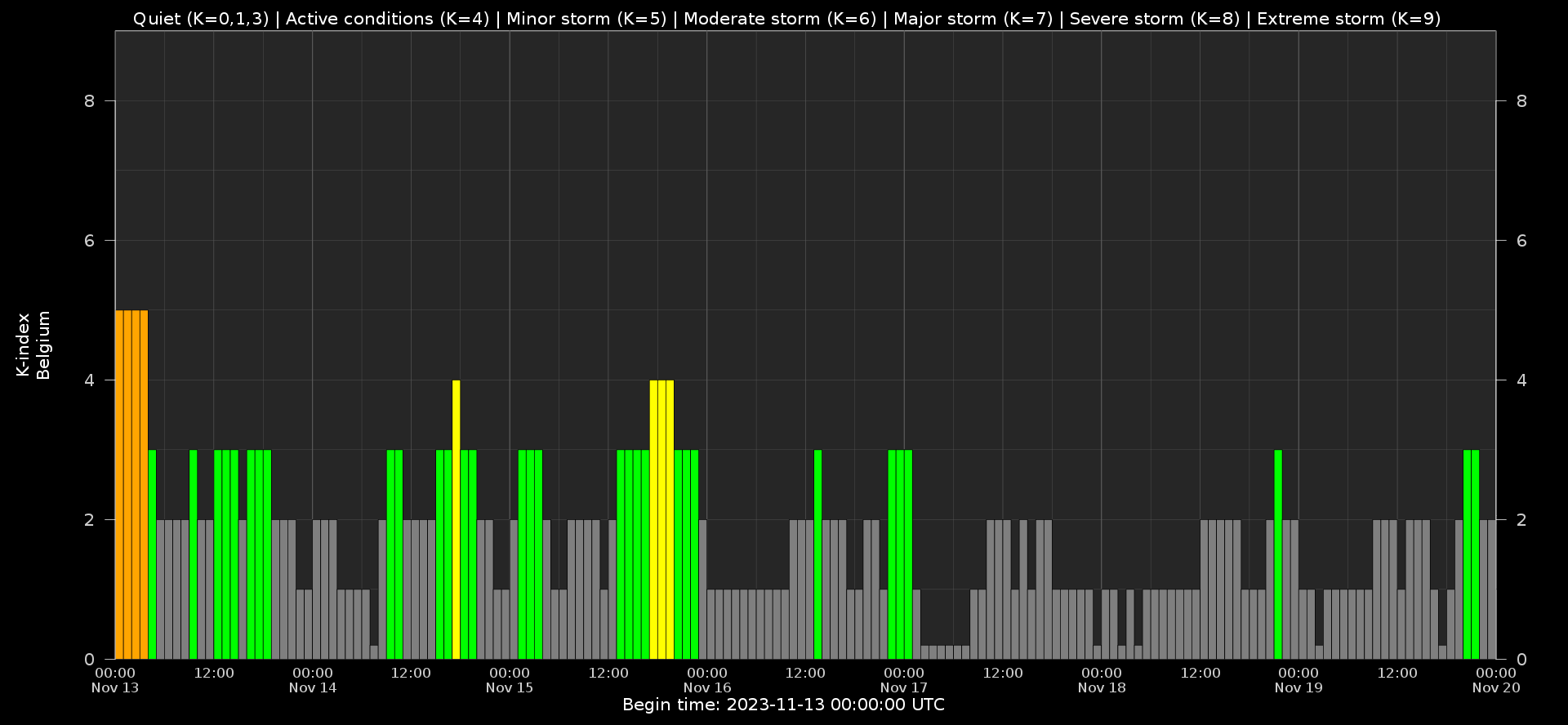This screenshot has height=725, width=1568.
Task: Click the '00:00' label above Nov 13
Action: pos(115,673)
